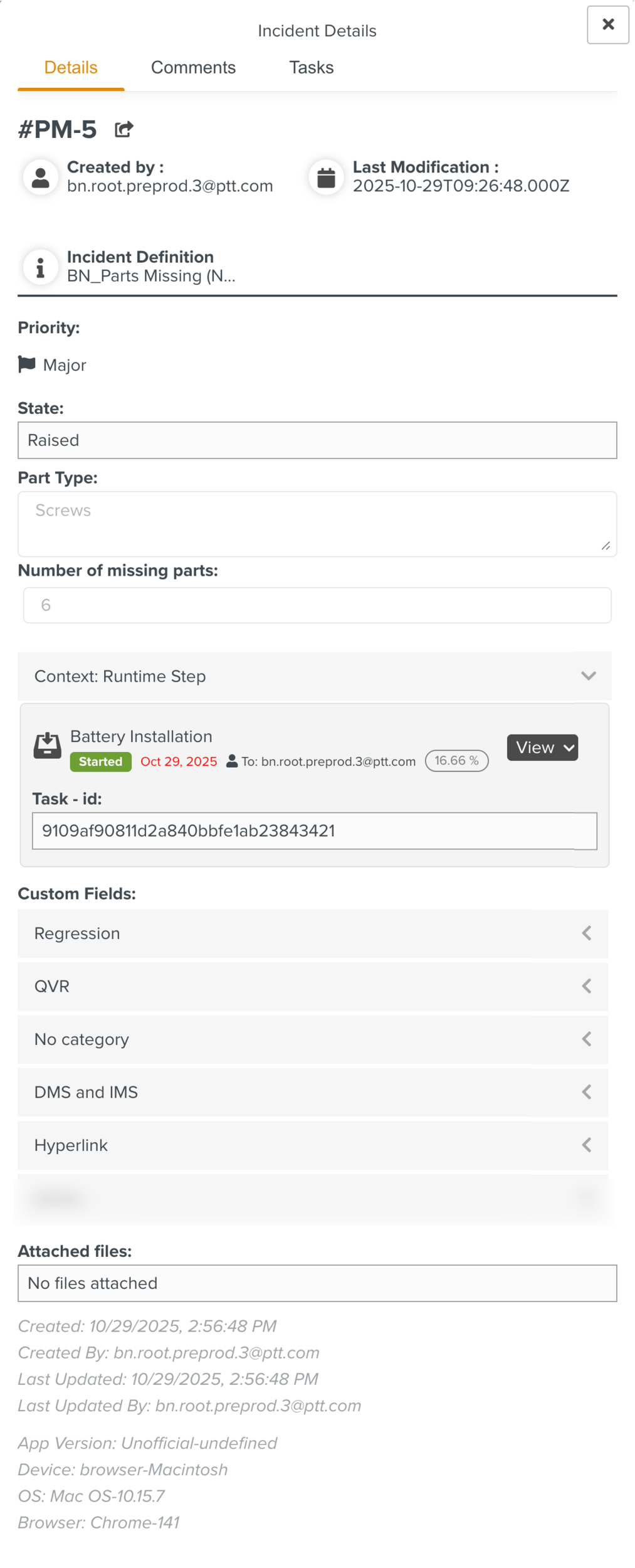Click the 16.66 % progress badge
The height and width of the screenshot is (1568, 635).
(x=457, y=761)
